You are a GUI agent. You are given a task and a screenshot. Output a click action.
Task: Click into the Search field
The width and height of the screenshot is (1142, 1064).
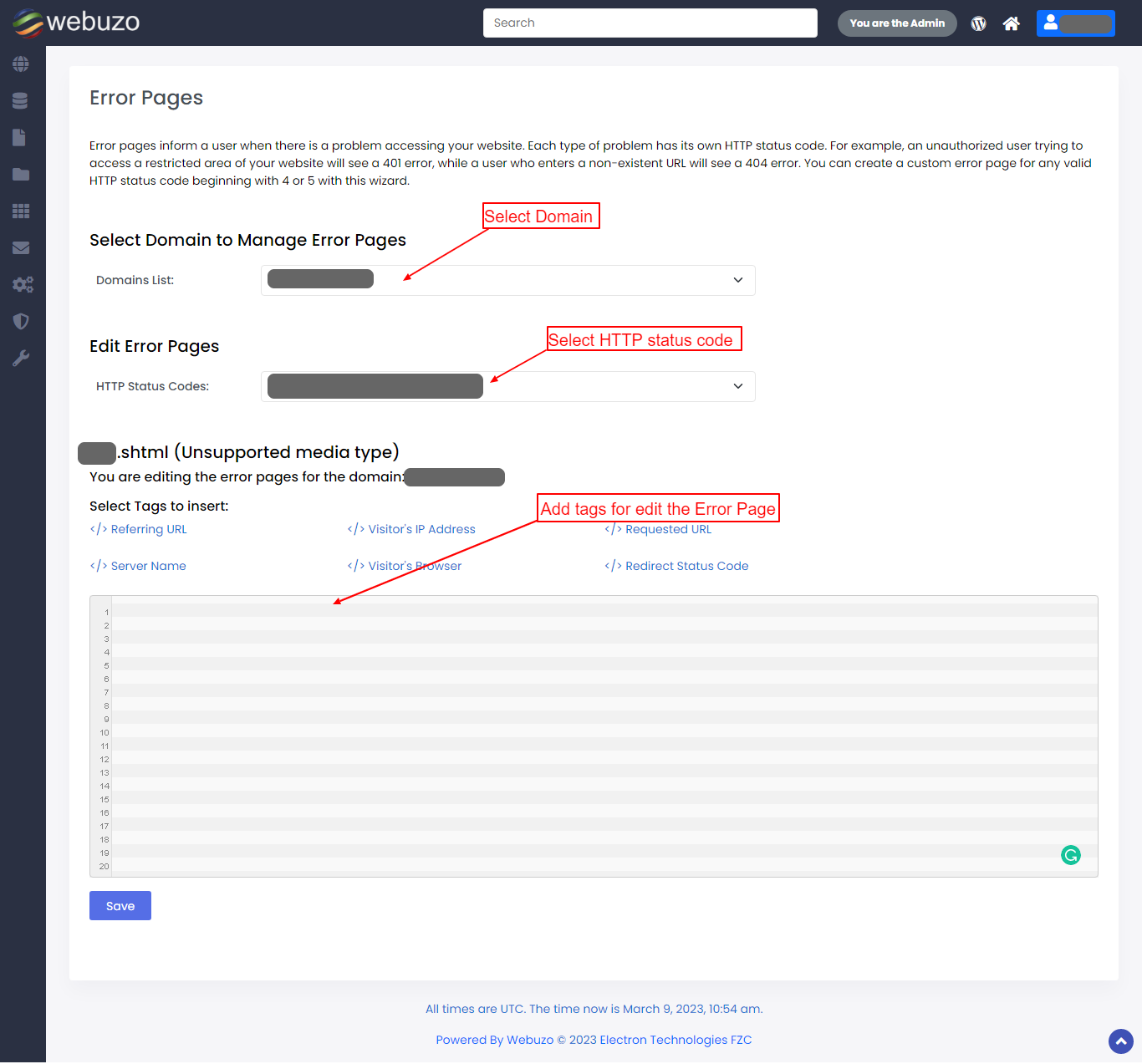click(650, 23)
